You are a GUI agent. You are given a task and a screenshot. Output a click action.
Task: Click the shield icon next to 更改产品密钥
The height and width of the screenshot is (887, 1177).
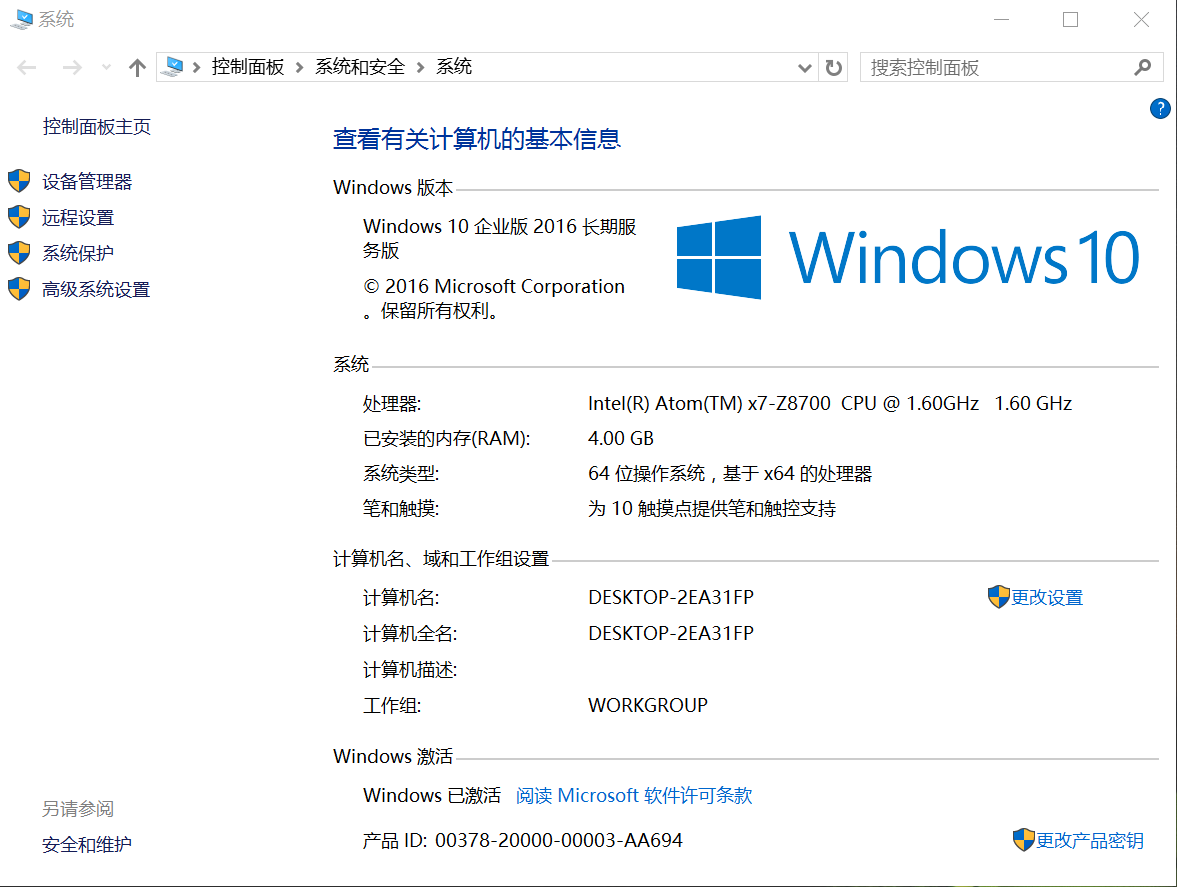pyautogui.click(x=1023, y=840)
